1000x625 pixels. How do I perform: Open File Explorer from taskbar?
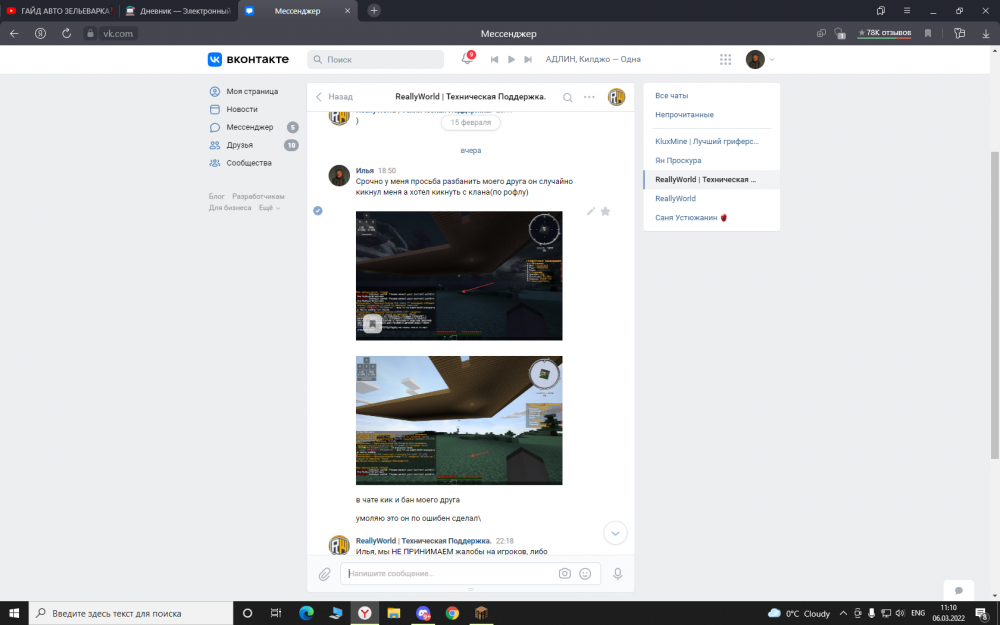(x=393, y=613)
